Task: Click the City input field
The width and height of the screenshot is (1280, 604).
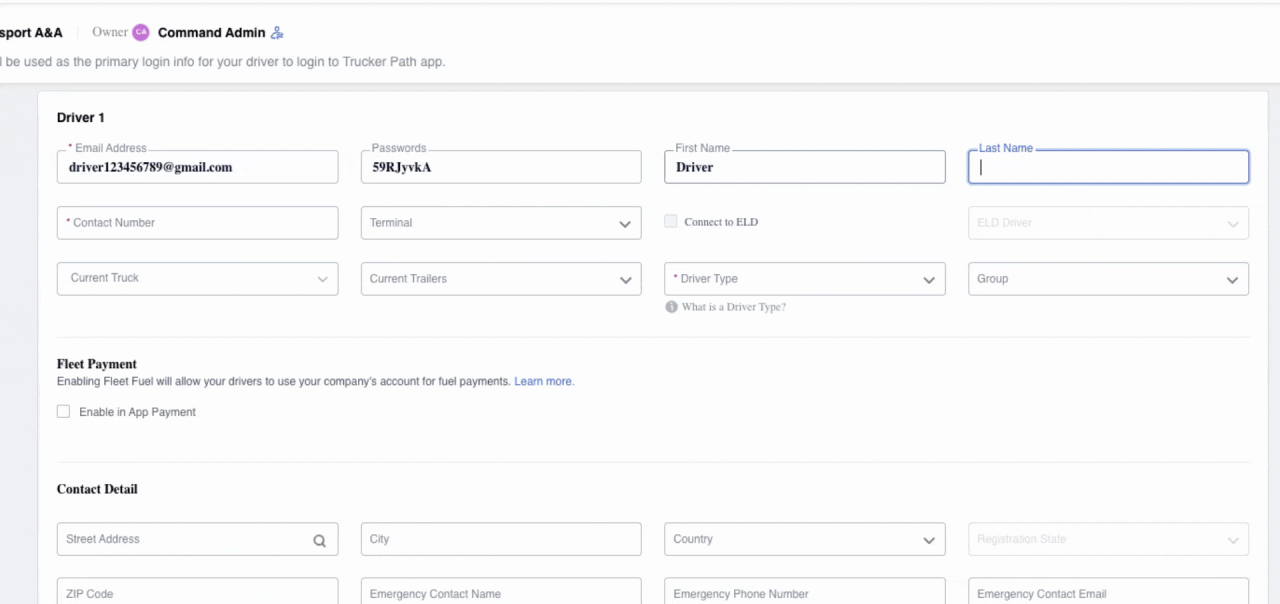Action: pos(500,539)
